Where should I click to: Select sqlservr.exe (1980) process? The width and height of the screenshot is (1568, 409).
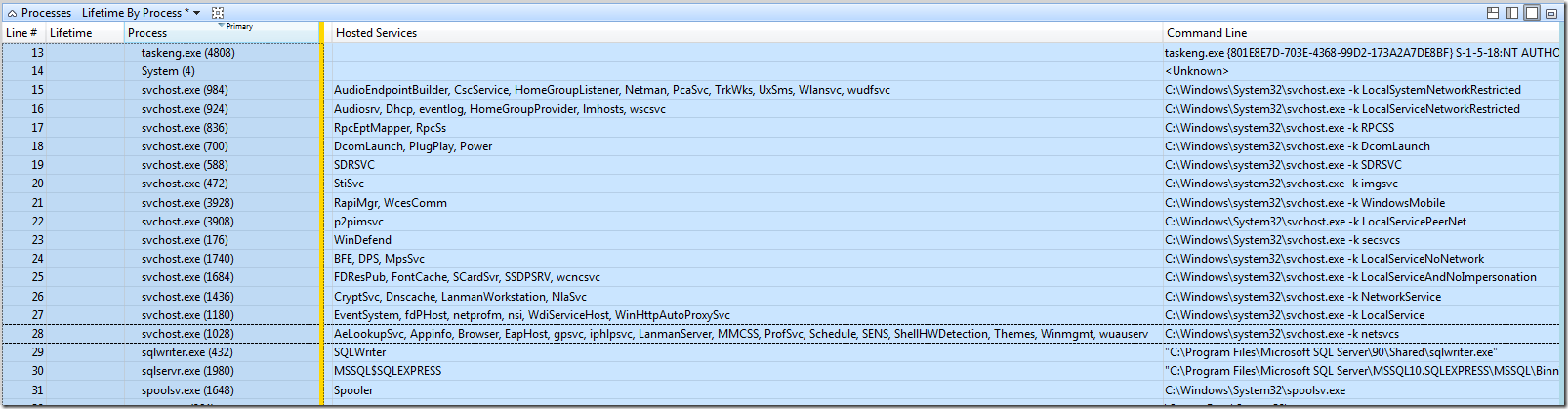187,371
